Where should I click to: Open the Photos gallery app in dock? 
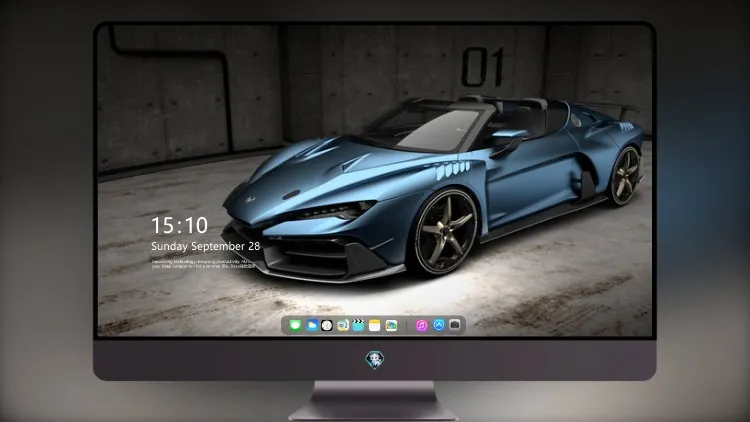(x=391, y=325)
